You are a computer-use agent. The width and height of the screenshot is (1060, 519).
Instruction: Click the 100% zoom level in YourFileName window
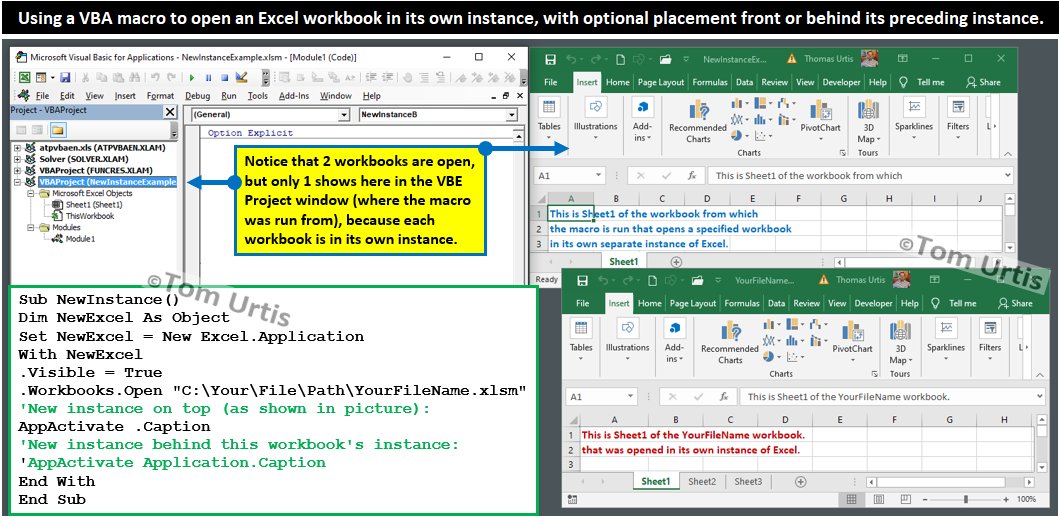point(1026,499)
